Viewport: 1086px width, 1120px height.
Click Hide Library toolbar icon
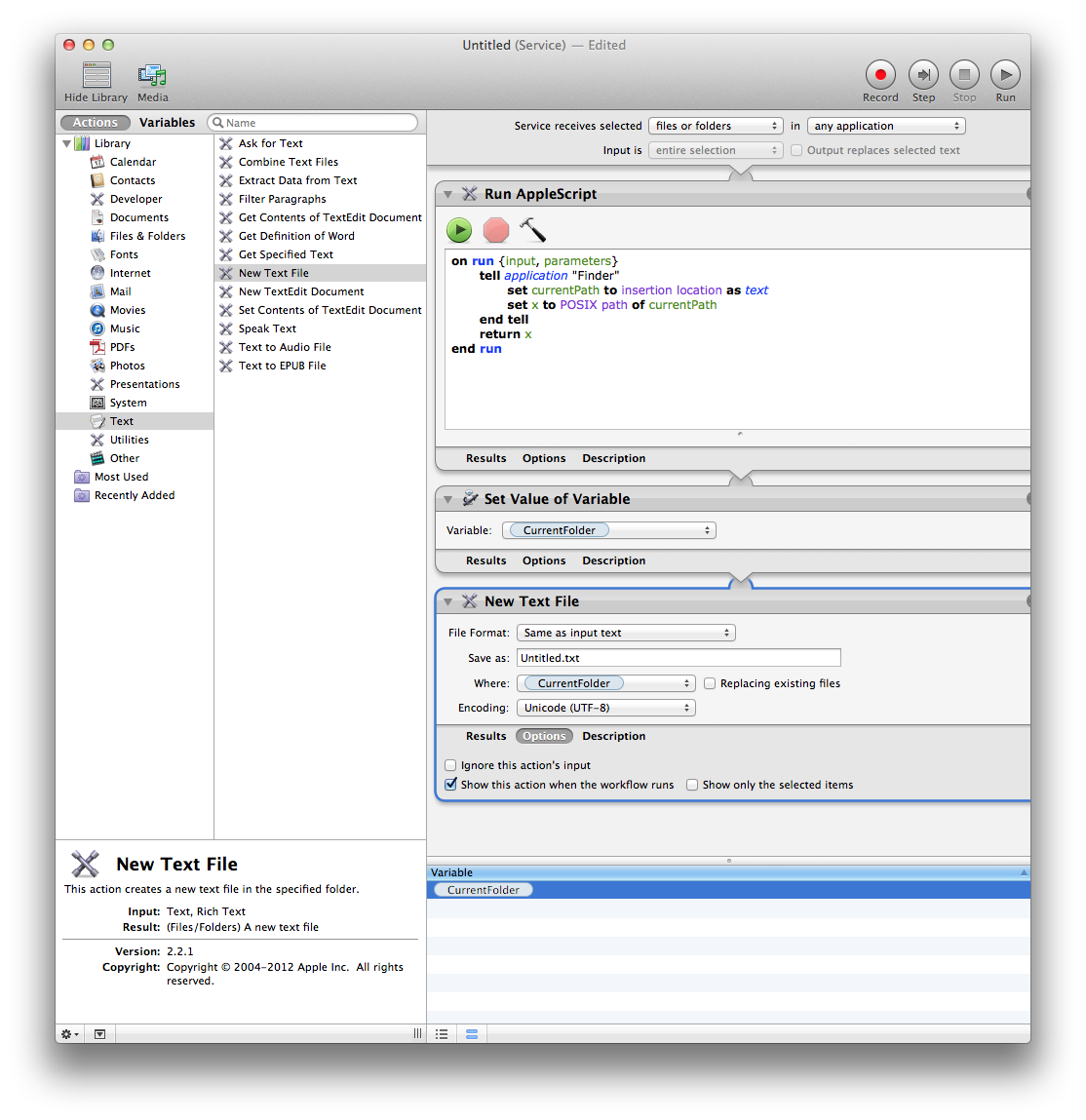pos(97,75)
